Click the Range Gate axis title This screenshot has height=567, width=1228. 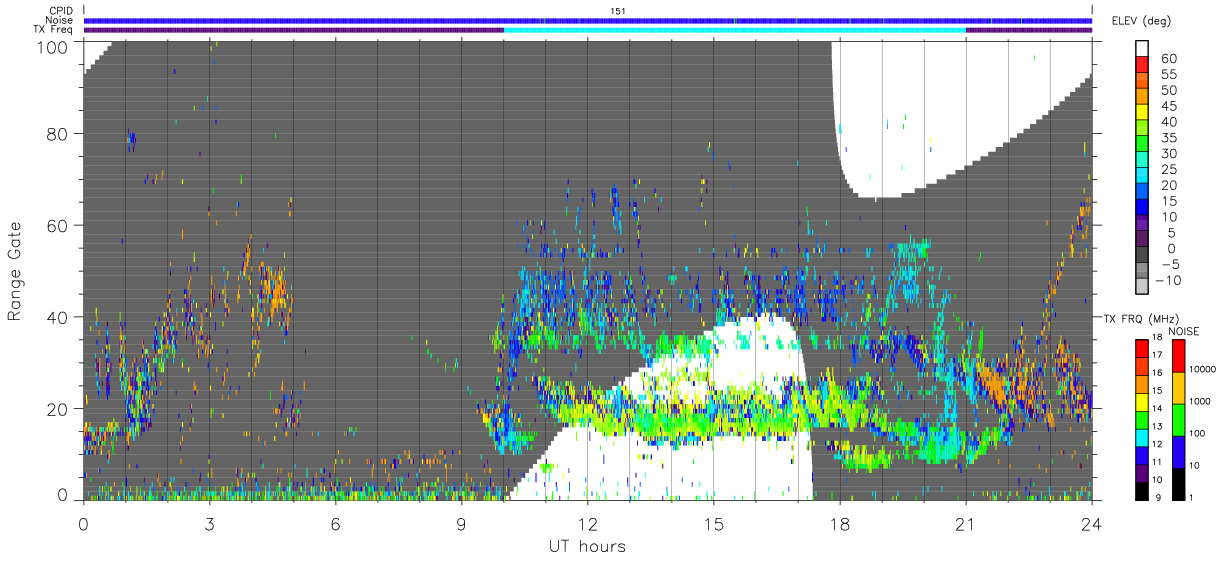(15, 271)
